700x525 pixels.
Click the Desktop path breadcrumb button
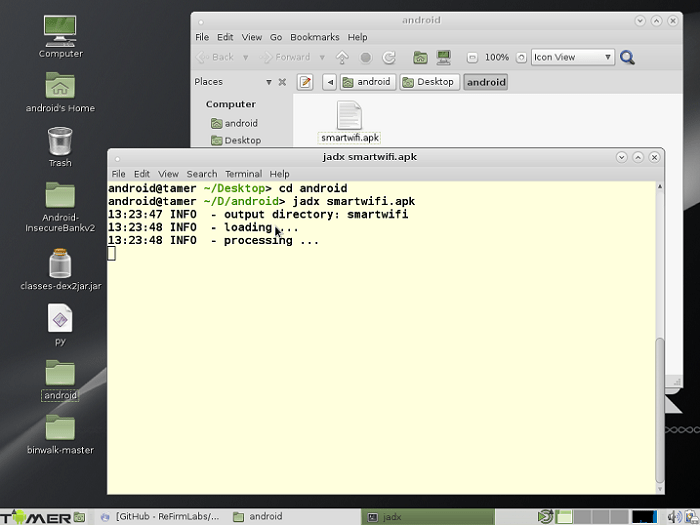coord(429,82)
